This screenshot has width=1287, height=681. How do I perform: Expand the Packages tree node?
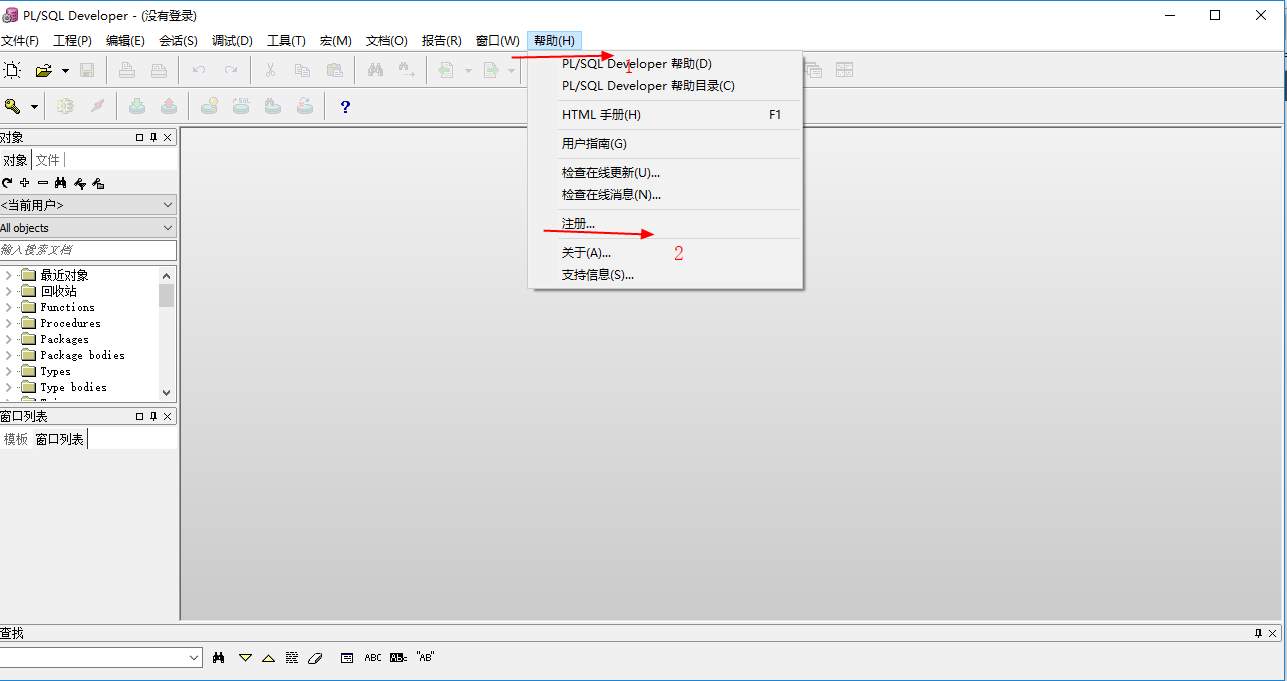click(x=8, y=339)
